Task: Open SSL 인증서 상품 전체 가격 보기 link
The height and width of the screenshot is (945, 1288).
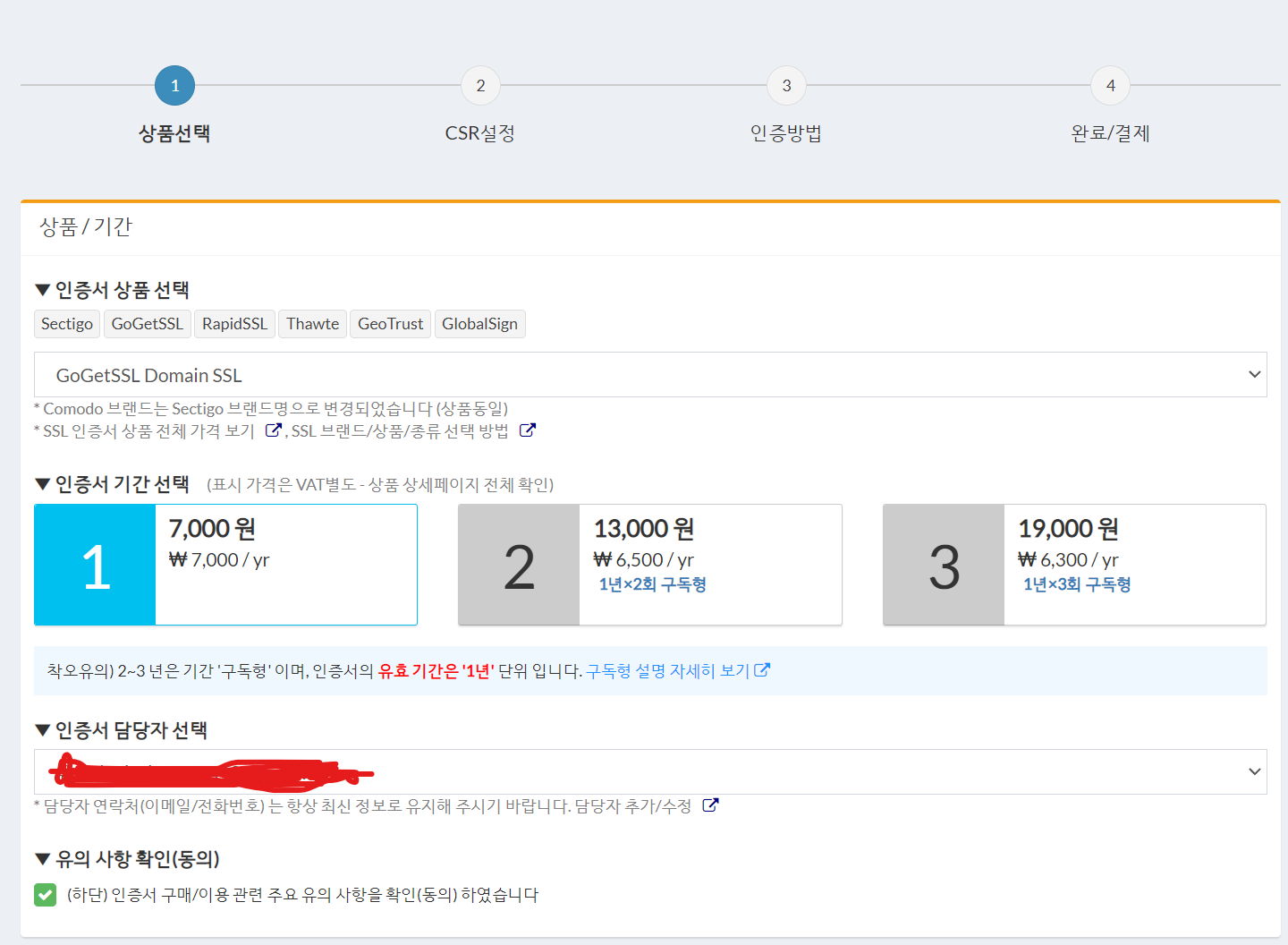Action: (149, 430)
